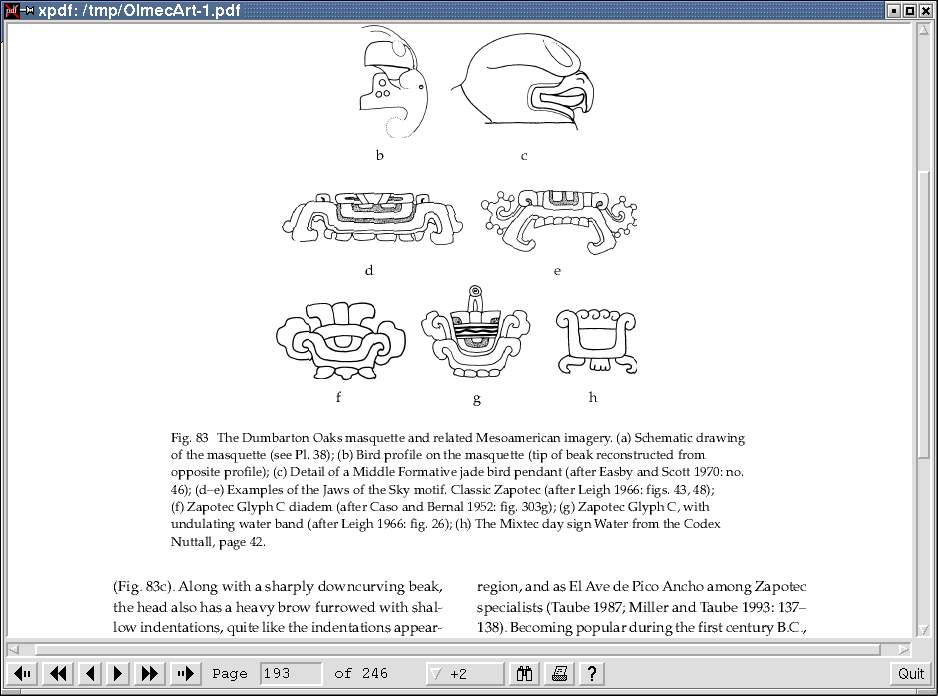Image resolution: width=938 pixels, height=696 pixels.
Task: Go to the first page of the document
Action: coord(23,674)
